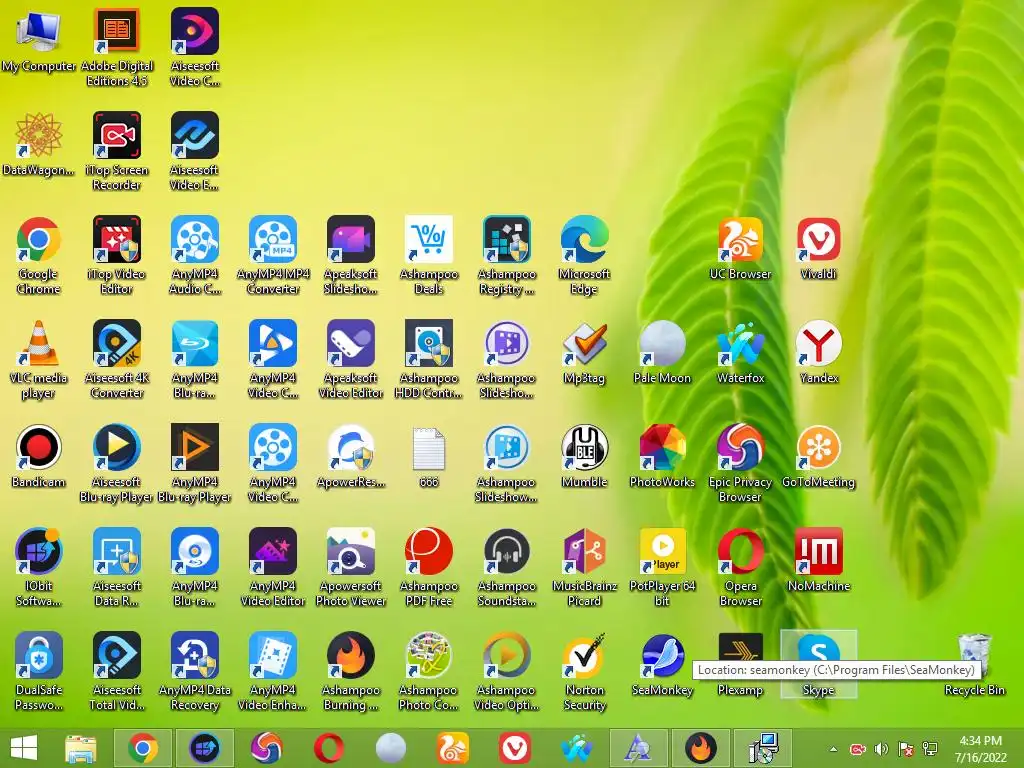Select AnyMP4 Data Recovery icon
Image resolution: width=1024 pixels, height=768 pixels.
click(x=195, y=671)
